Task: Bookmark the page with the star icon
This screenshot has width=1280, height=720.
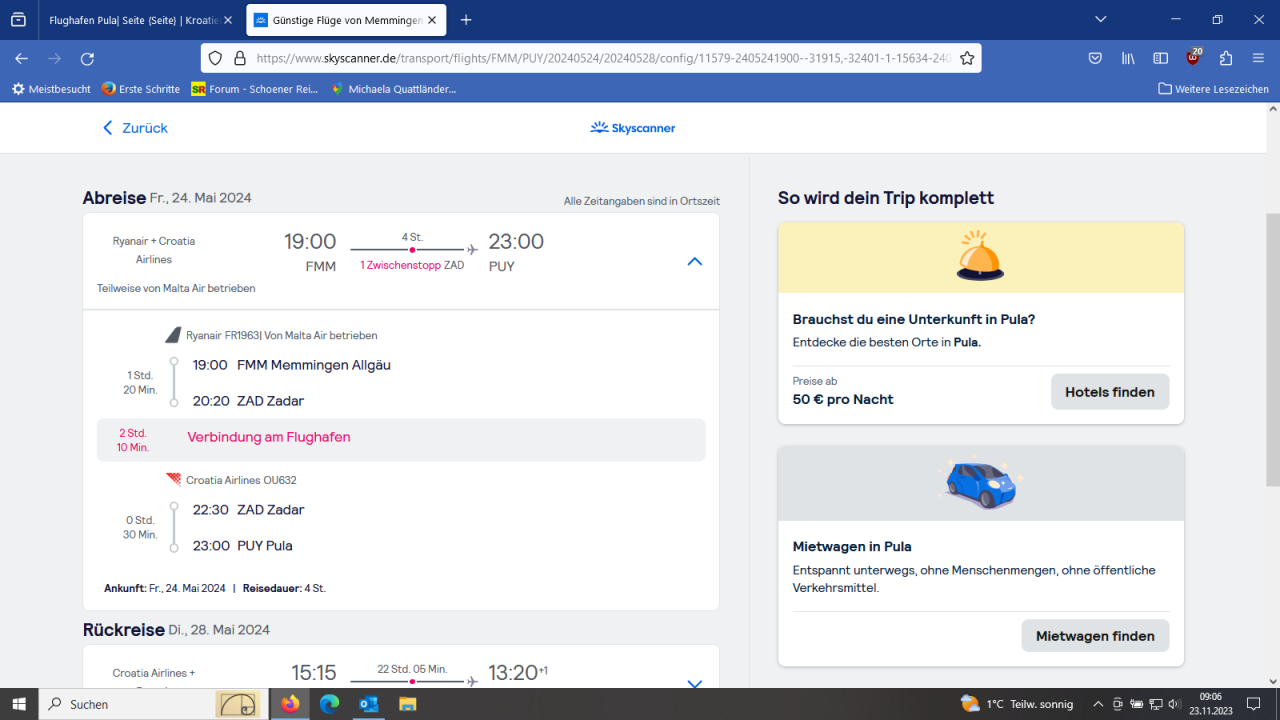Action: click(967, 58)
